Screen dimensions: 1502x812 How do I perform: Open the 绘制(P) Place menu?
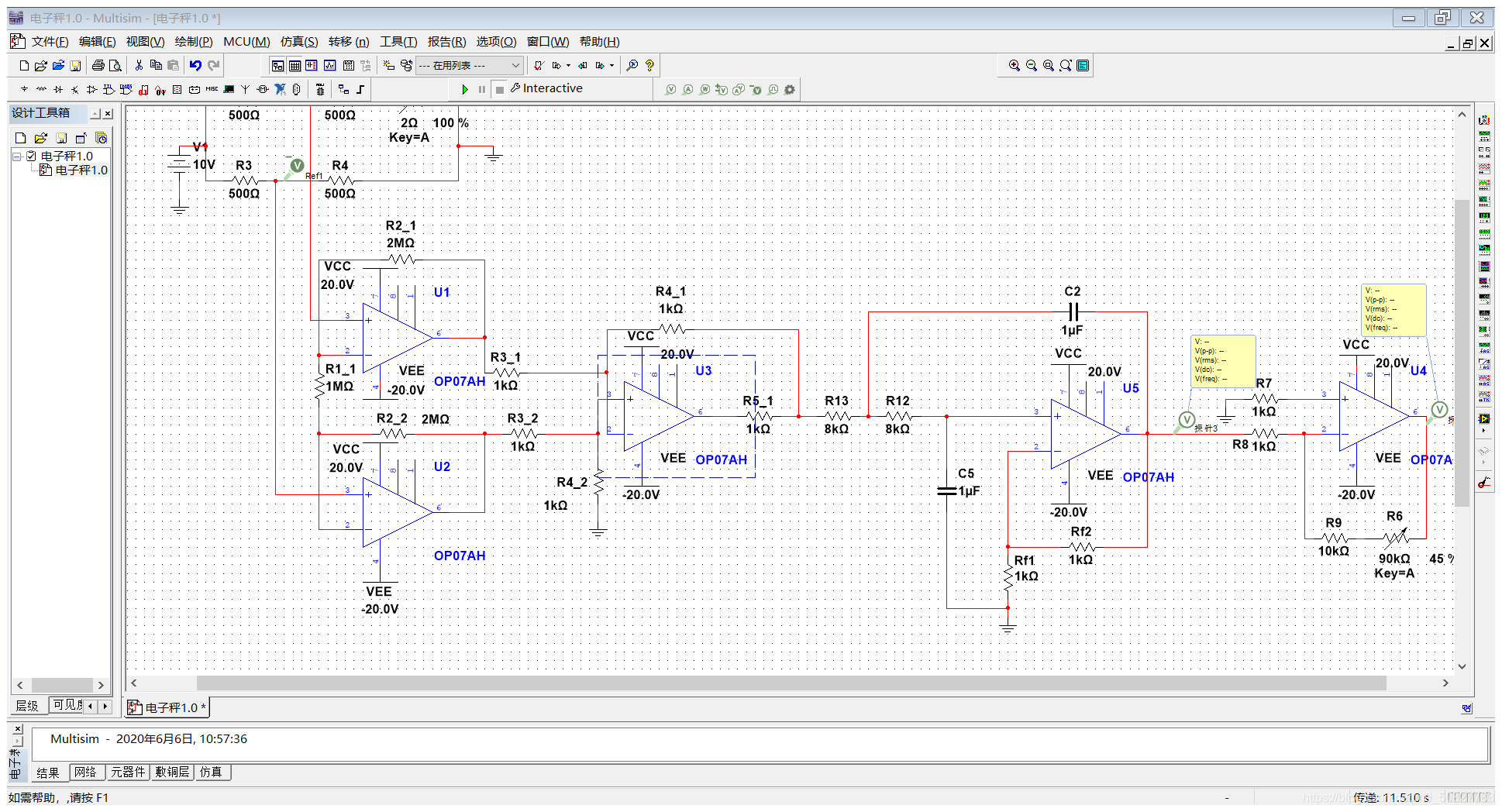coord(194,42)
